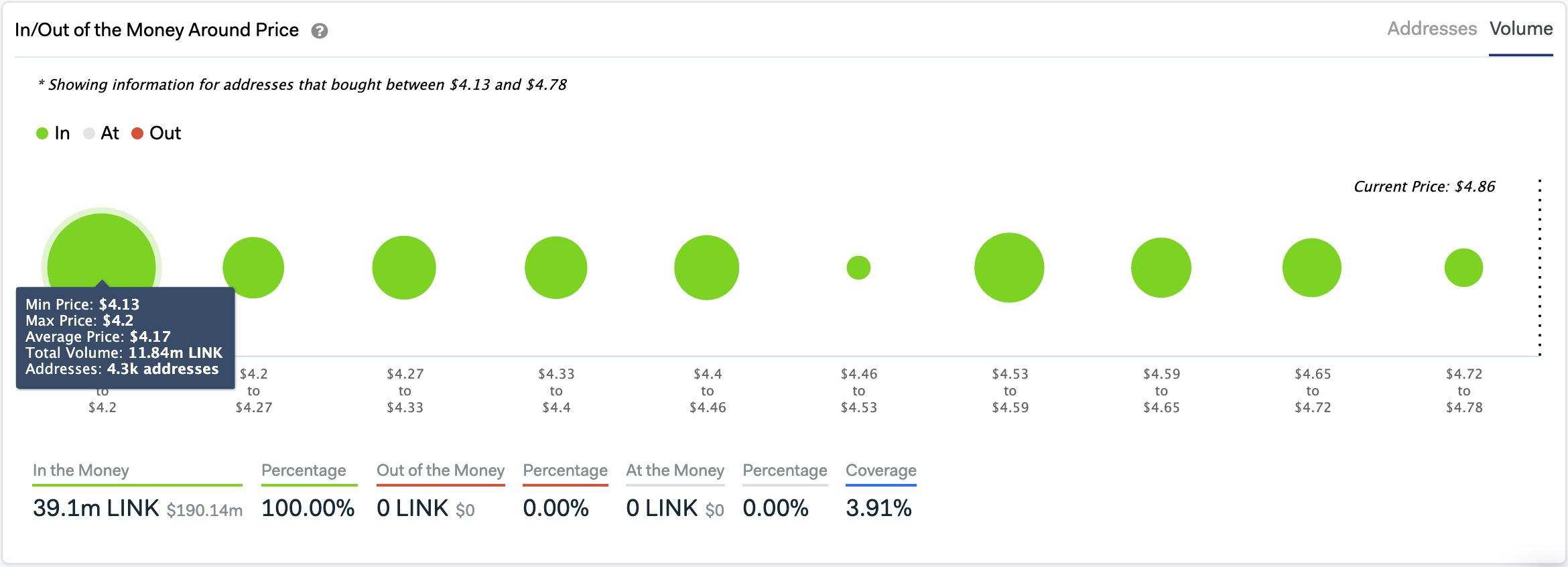Image resolution: width=1568 pixels, height=567 pixels.
Task: Switch to the Addresses tab
Action: pos(1431,29)
